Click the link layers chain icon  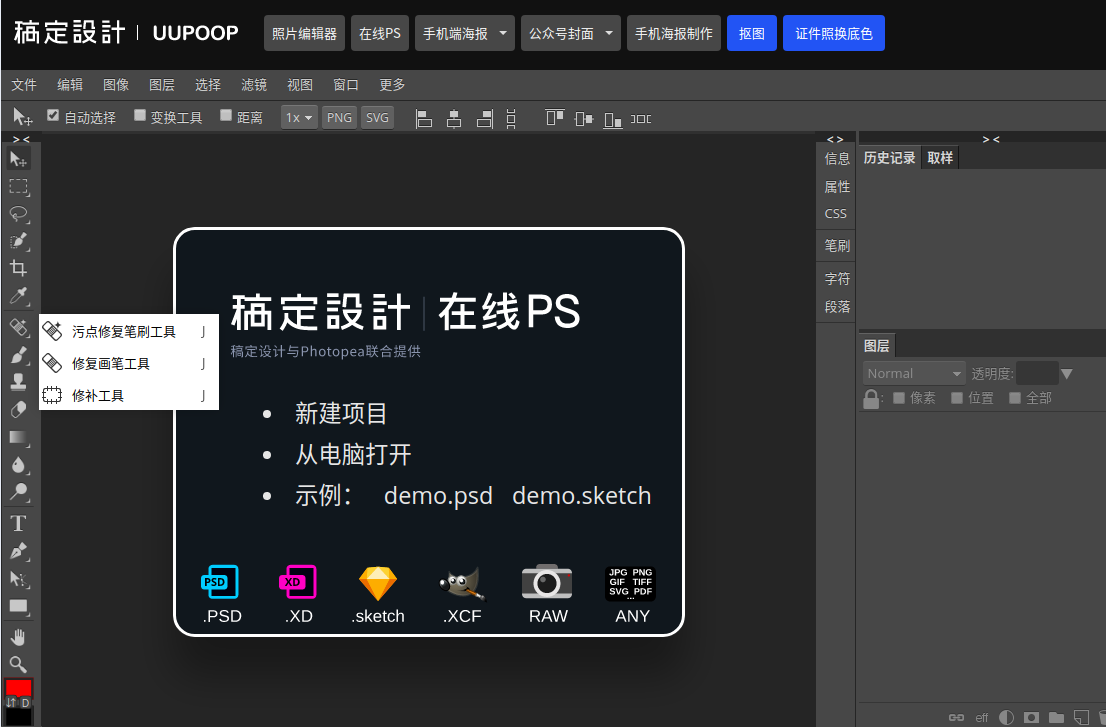click(956, 717)
